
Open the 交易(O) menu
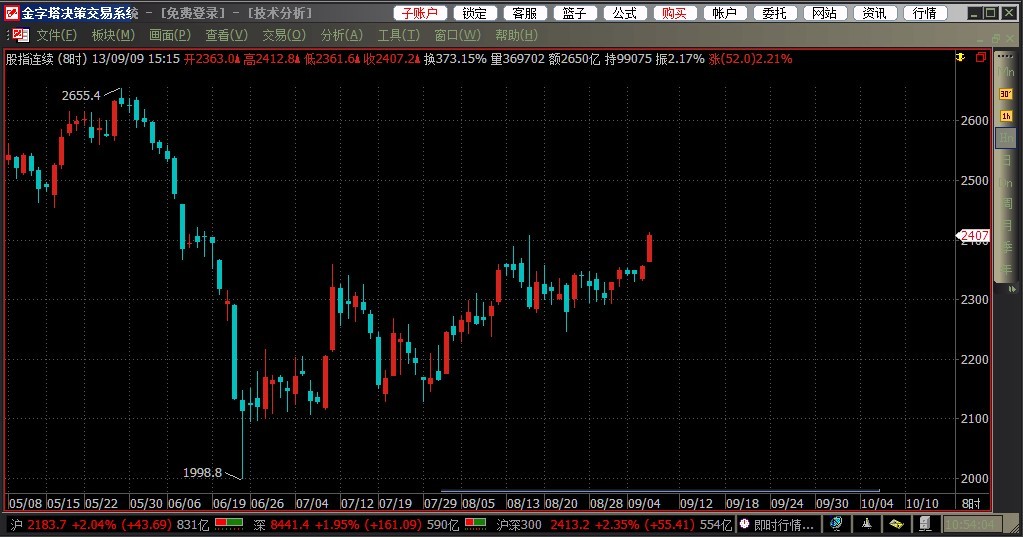[x=284, y=35]
